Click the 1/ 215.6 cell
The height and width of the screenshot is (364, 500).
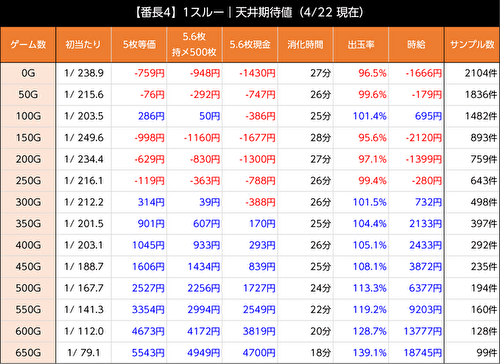pyautogui.click(x=84, y=95)
